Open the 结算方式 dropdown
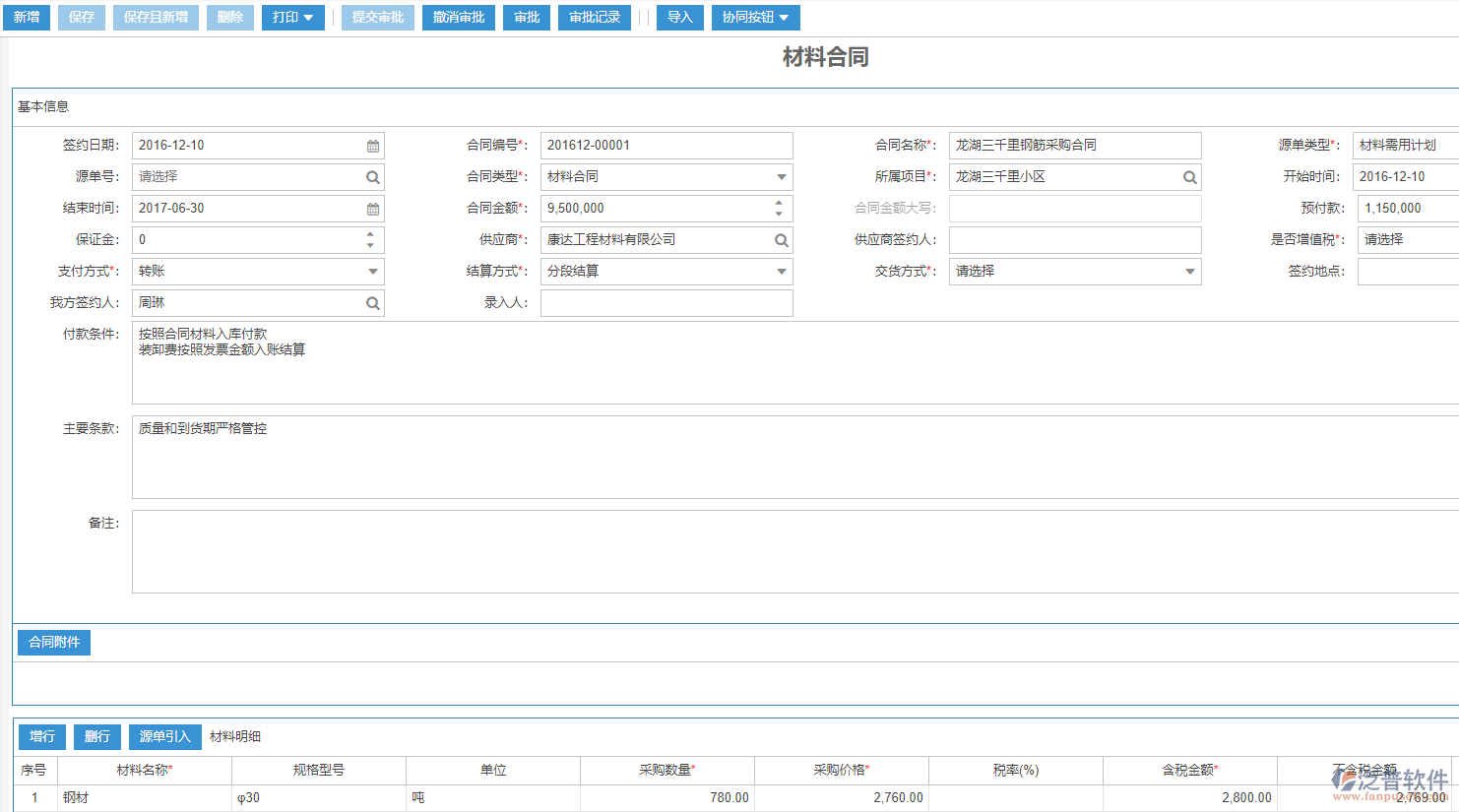 click(782, 271)
